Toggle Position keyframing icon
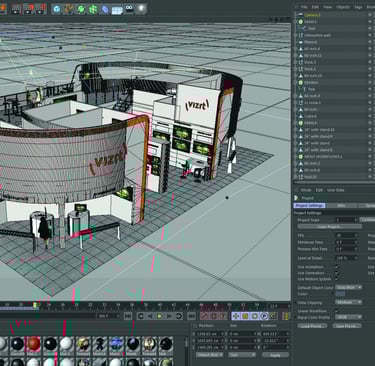Viewport: 375px width, 366px height. (x=236, y=316)
